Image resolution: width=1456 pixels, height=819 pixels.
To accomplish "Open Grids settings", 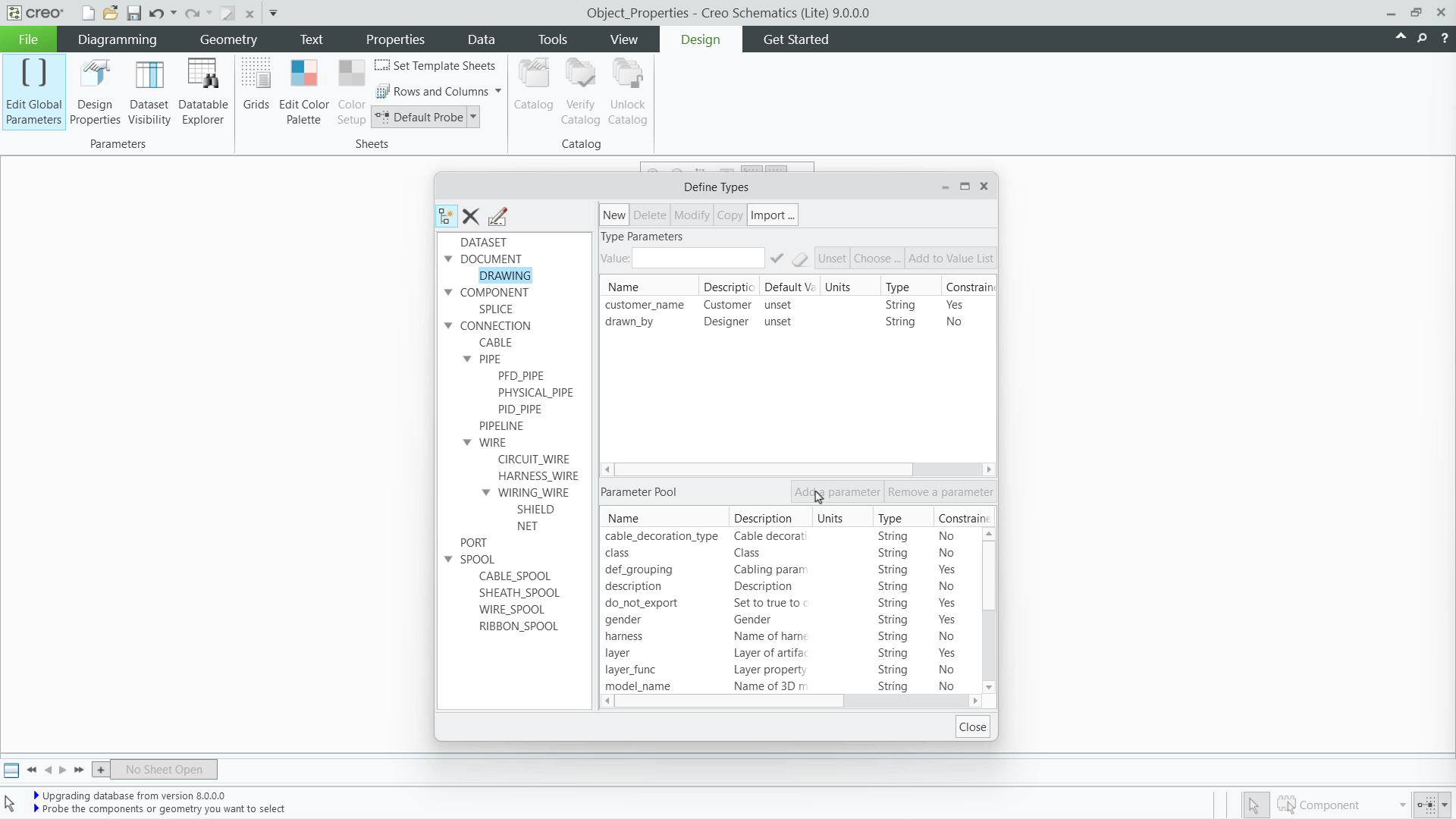I will pyautogui.click(x=256, y=85).
